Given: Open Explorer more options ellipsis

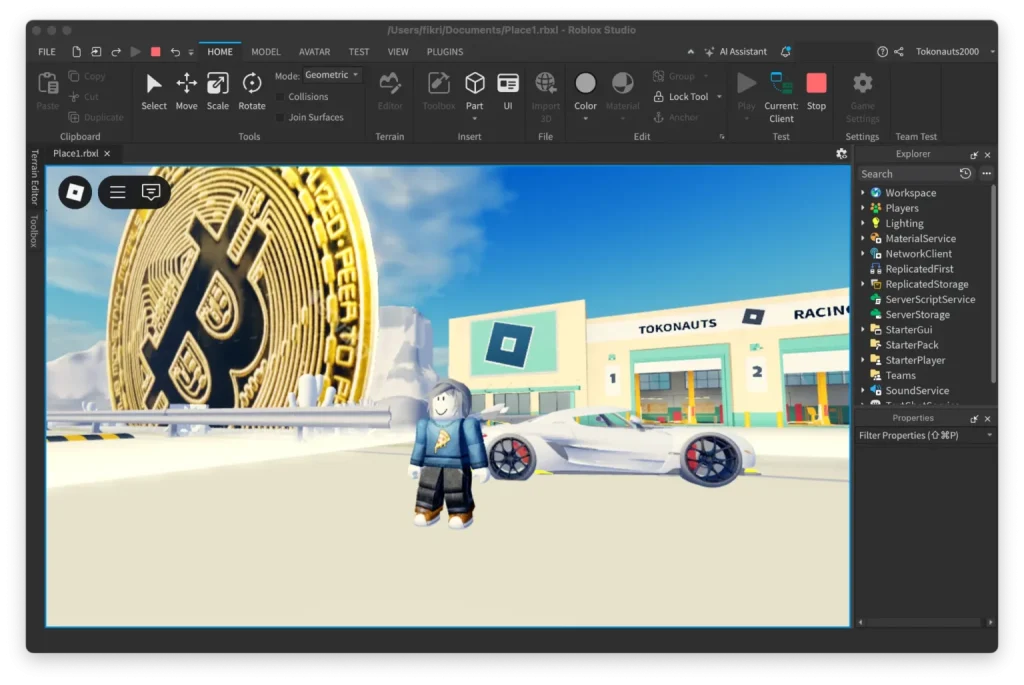Looking at the screenshot, I should pos(986,174).
